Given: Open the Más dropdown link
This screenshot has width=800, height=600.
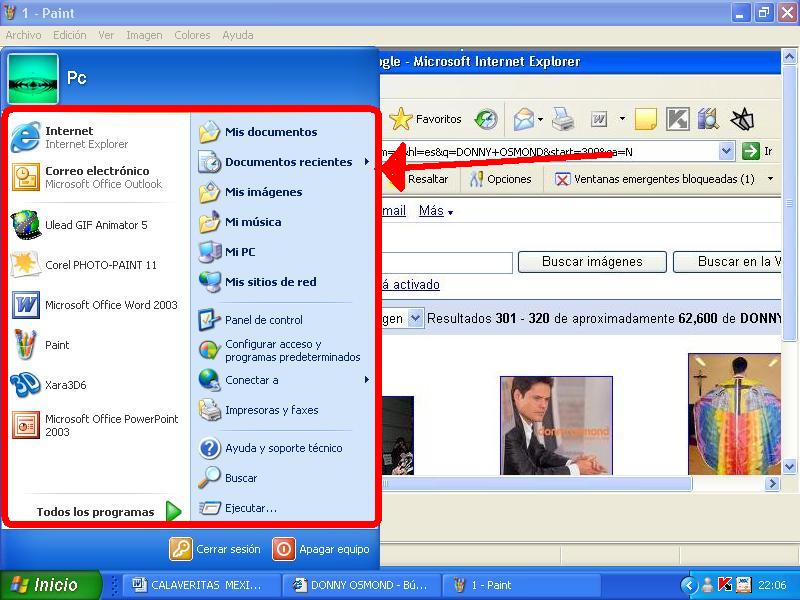Looking at the screenshot, I should (x=436, y=211).
